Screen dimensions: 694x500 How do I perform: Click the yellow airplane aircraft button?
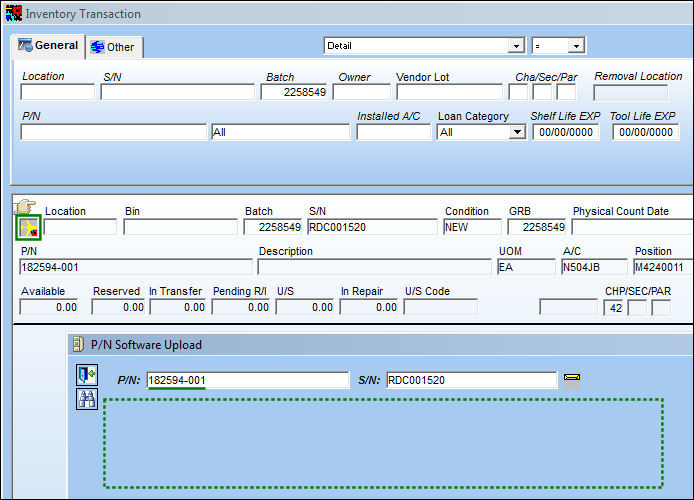click(x=28, y=228)
